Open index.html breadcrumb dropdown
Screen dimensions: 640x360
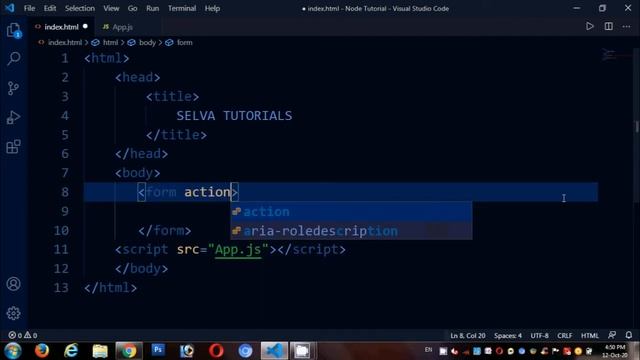click(64, 42)
